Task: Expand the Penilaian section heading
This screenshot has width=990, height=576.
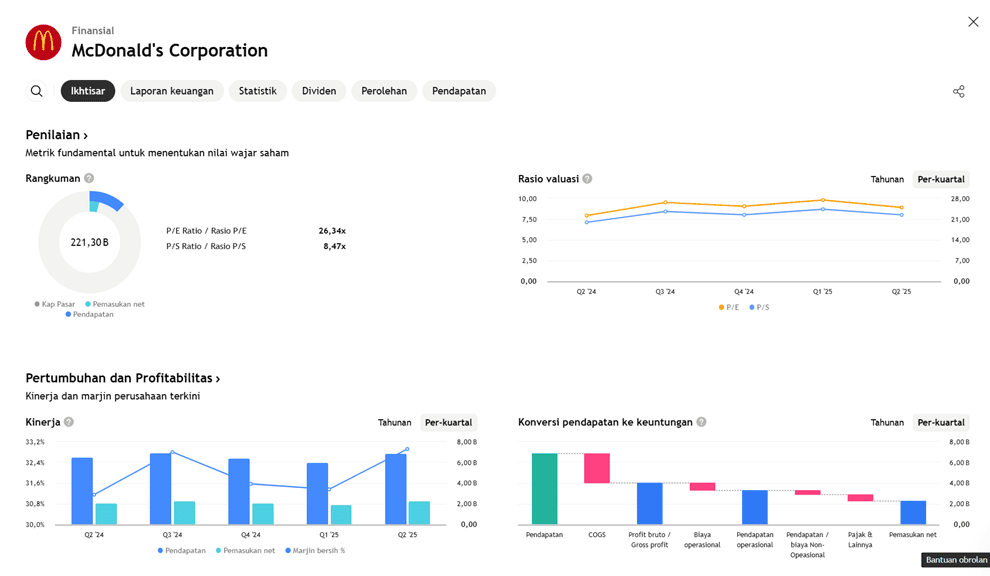Action: pyautogui.click(x=57, y=135)
